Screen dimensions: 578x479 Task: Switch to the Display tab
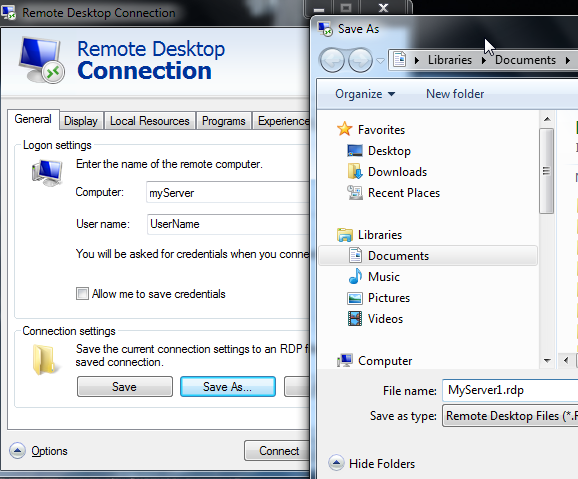pyautogui.click(x=81, y=121)
